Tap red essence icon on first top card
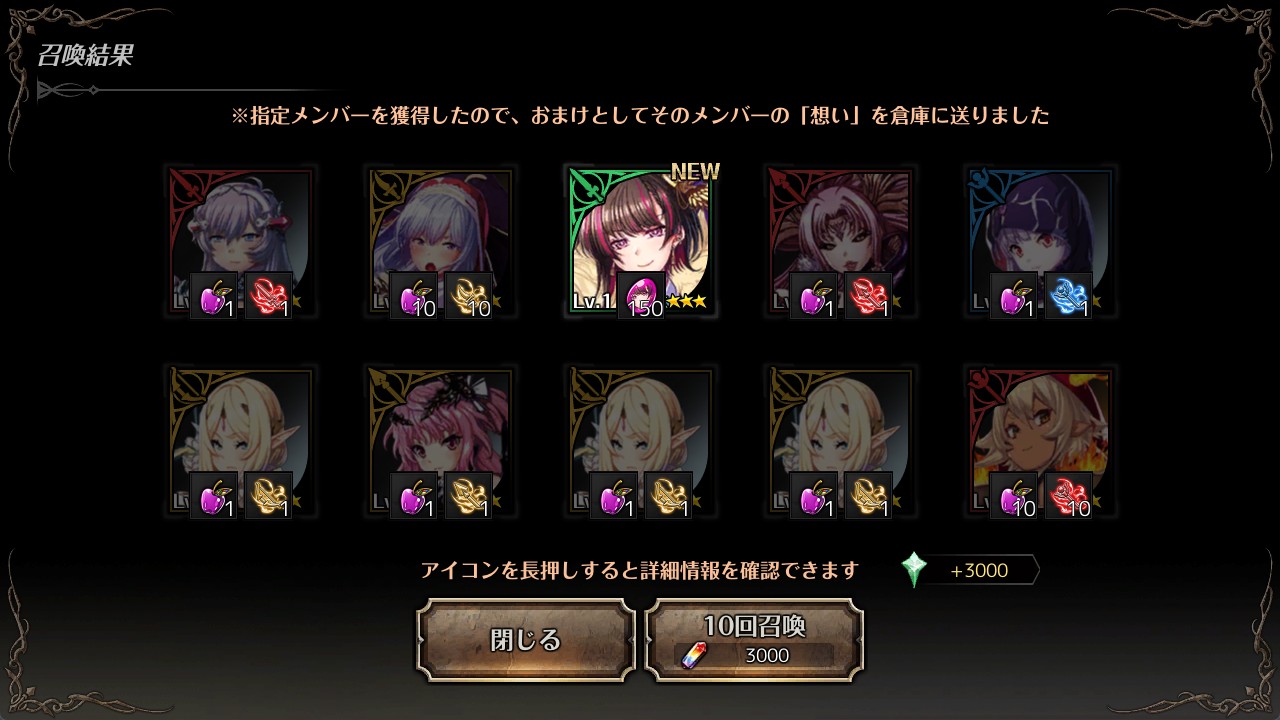The width and height of the screenshot is (1280, 720). pyautogui.click(x=268, y=296)
